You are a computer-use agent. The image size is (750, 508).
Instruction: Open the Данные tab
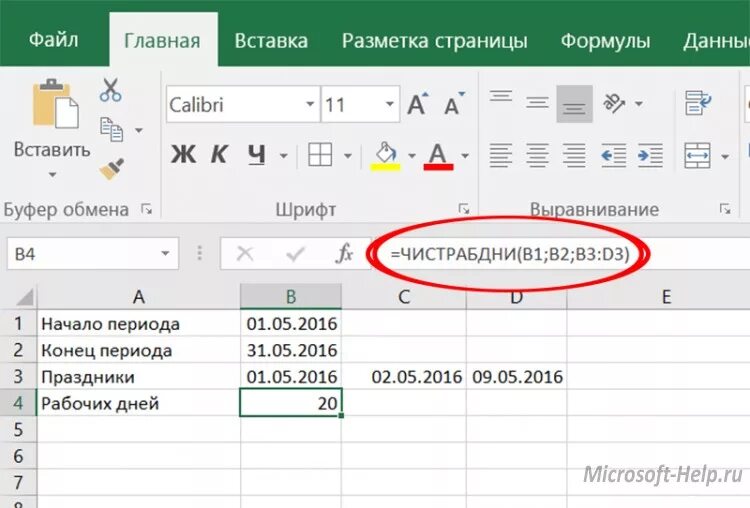point(716,41)
